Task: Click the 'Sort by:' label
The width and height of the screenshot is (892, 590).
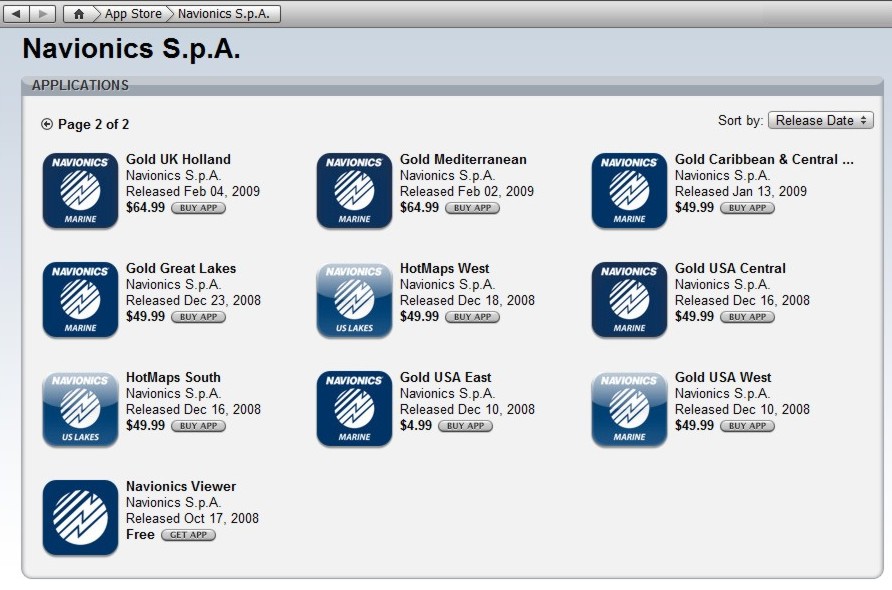Action: coord(740,121)
